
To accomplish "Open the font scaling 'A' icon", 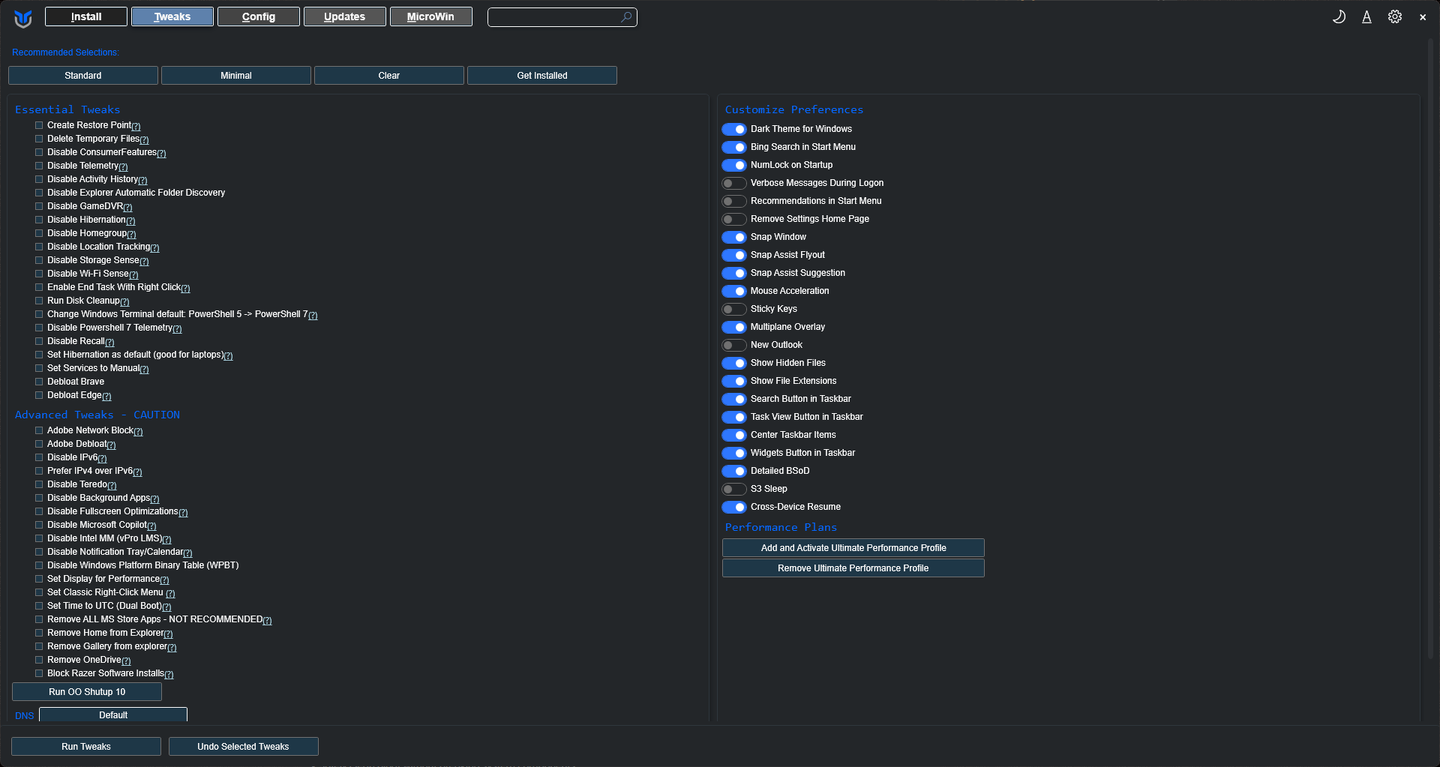I will click(1367, 17).
